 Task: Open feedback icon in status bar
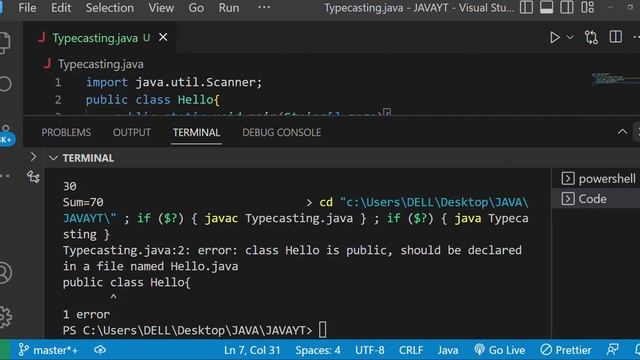point(613,350)
